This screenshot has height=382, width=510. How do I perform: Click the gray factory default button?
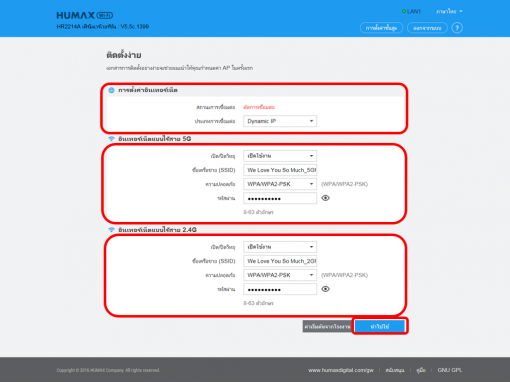(x=327, y=326)
